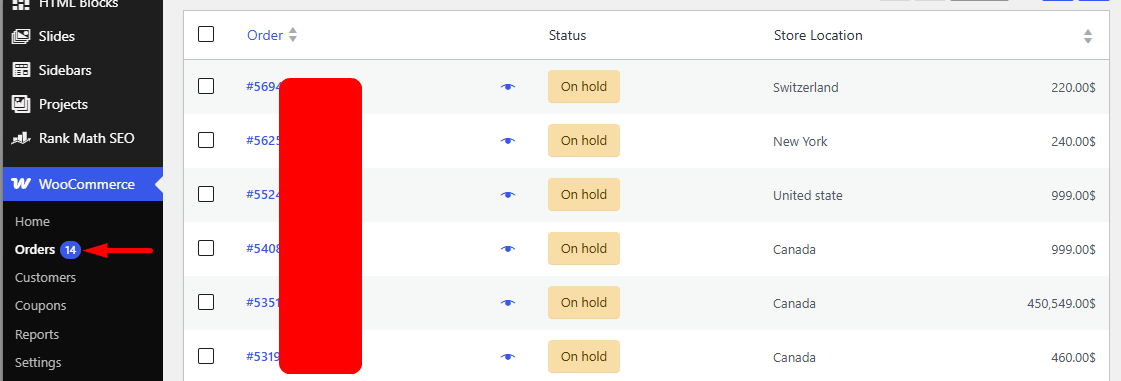Click the Projects icon in sidebar
This screenshot has width=1121, height=381.
click(x=21, y=104)
